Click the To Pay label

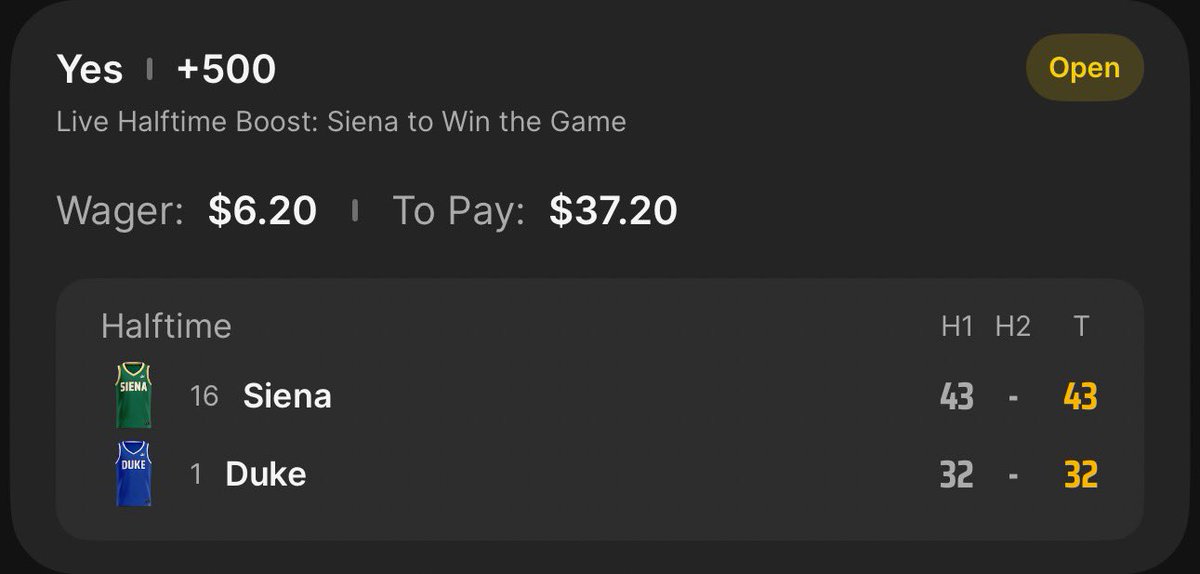458,210
